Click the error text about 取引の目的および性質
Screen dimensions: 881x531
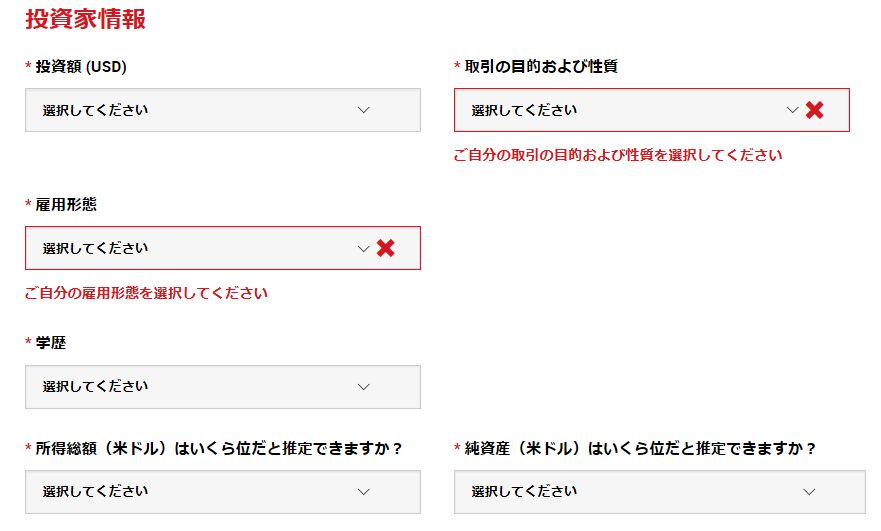(x=617, y=155)
